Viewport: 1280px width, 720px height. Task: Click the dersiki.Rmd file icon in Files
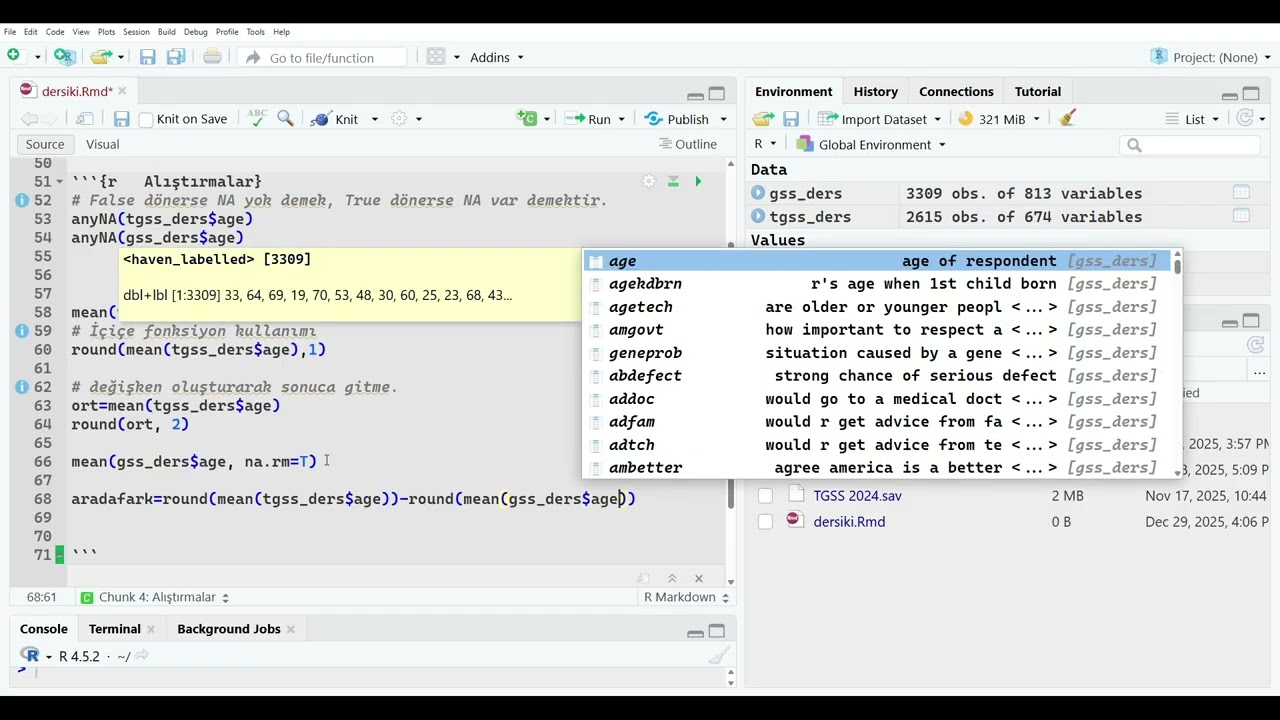tap(794, 520)
